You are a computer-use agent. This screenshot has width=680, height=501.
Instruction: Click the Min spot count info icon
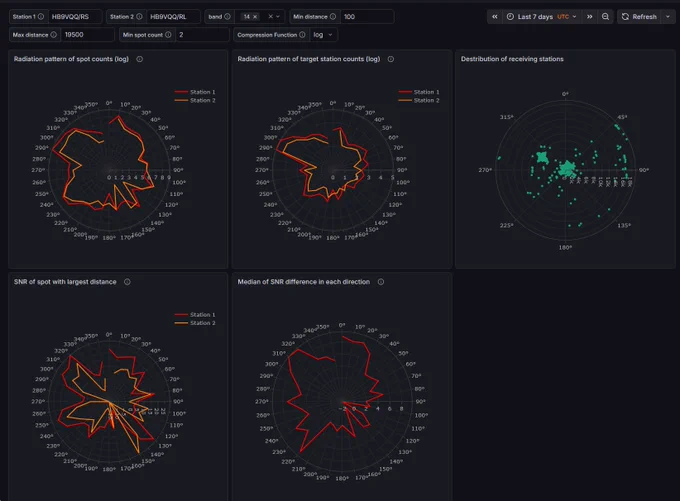[168, 35]
